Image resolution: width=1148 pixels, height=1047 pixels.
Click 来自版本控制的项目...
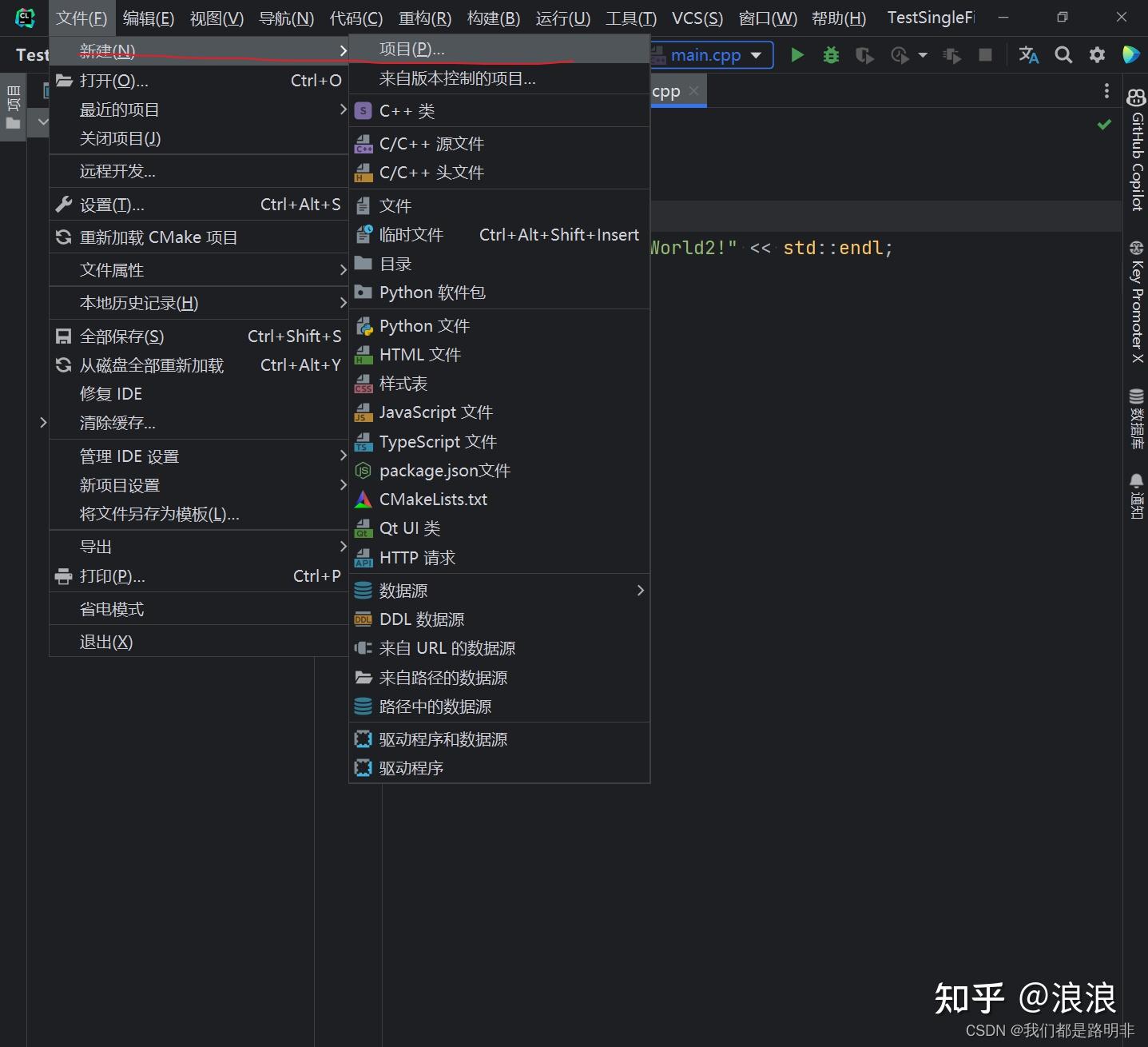(499, 78)
